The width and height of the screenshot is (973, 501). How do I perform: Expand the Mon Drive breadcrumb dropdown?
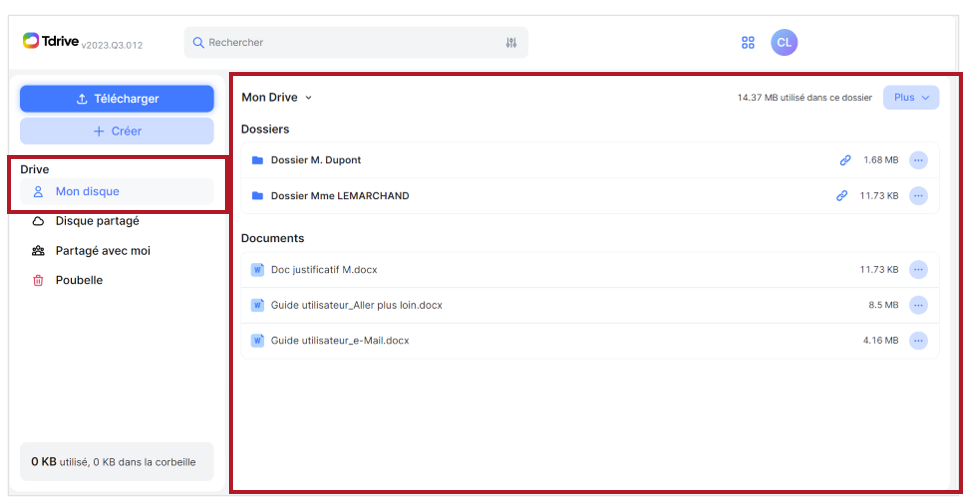pyautogui.click(x=277, y=97)
